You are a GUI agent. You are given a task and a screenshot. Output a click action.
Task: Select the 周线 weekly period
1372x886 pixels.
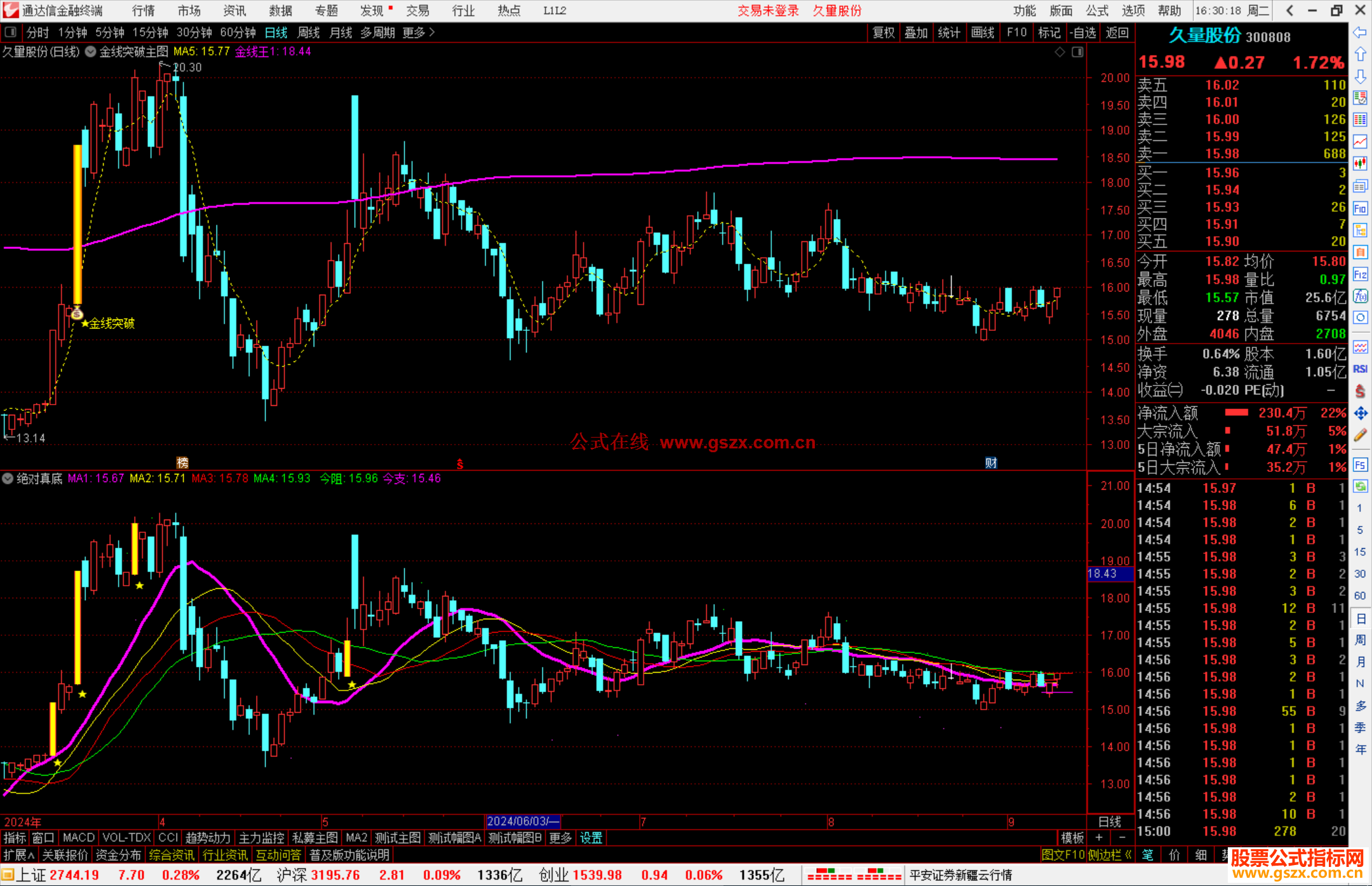click(309, 32)
